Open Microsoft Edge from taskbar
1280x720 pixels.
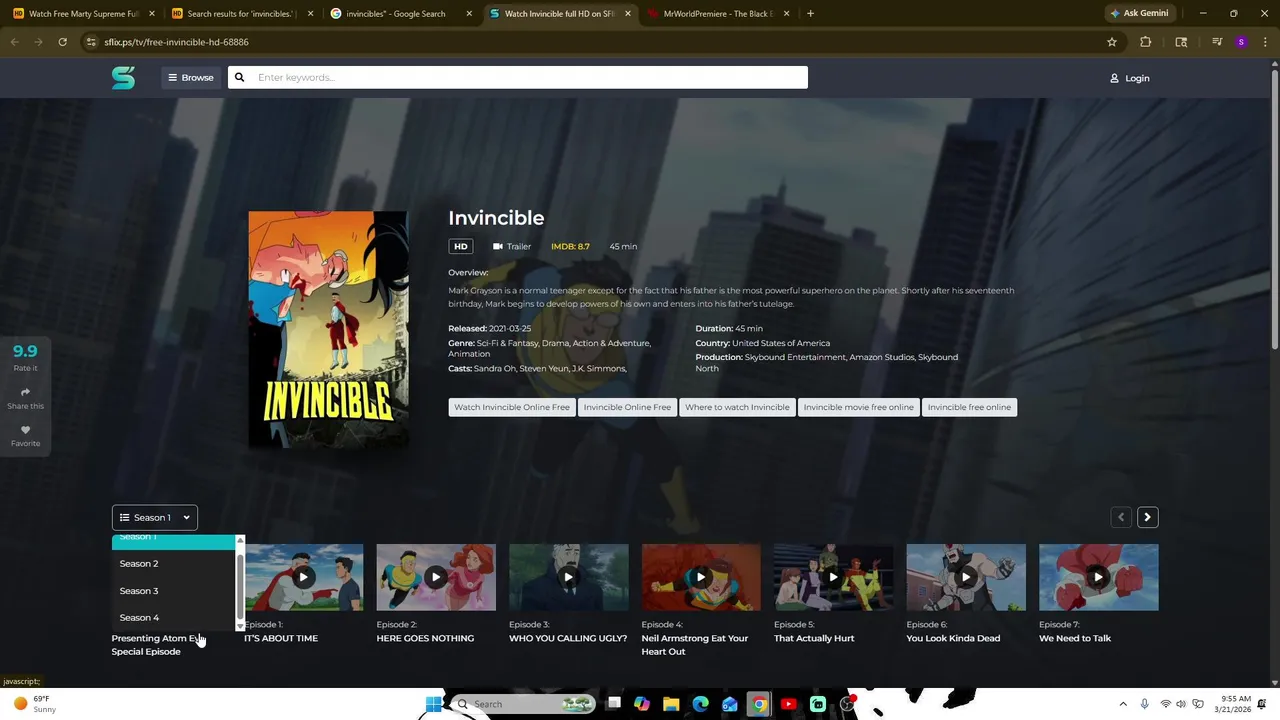[700, 704]
